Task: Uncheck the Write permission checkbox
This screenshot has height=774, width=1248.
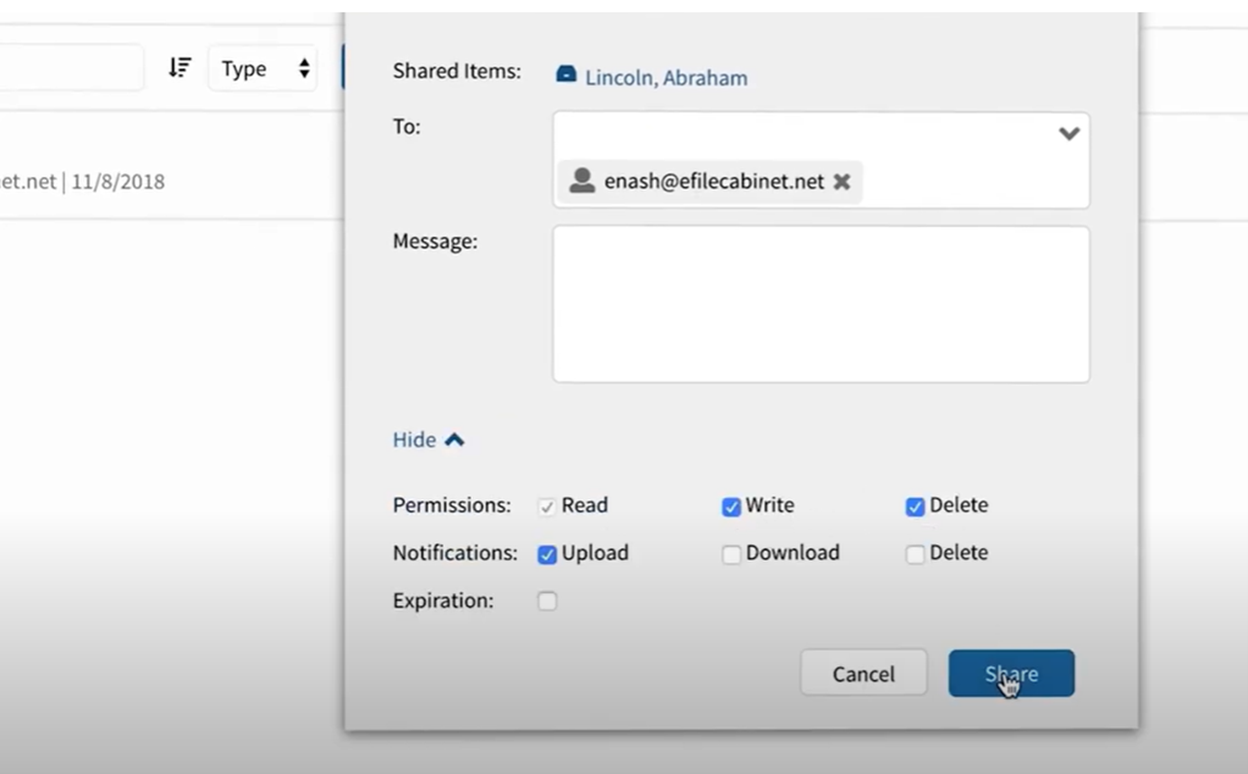Action: pos(731,507)
